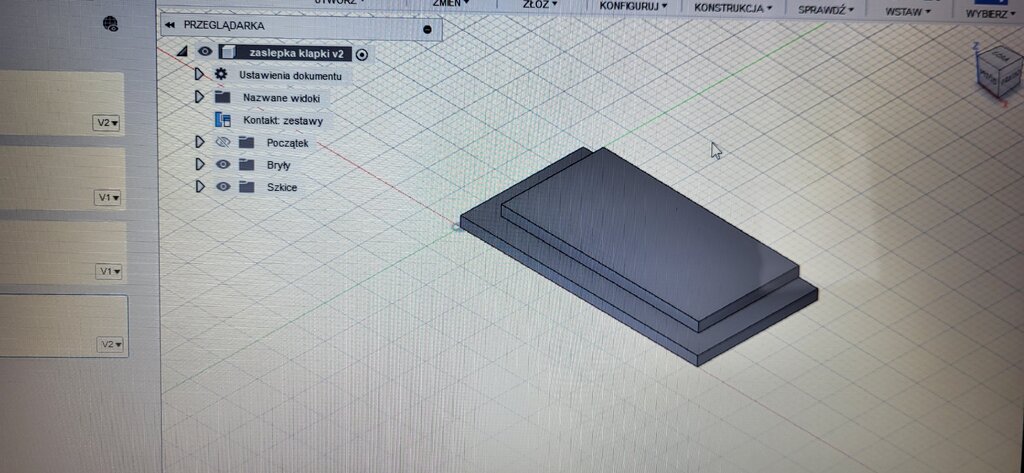Click the Ustawienia dokumentu gear icon
The image size is (1024, 473).
(221, 75)
